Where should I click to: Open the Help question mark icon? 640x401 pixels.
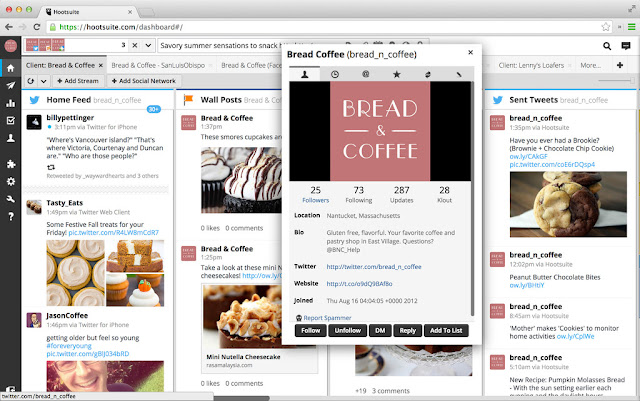tap(11, 216)
